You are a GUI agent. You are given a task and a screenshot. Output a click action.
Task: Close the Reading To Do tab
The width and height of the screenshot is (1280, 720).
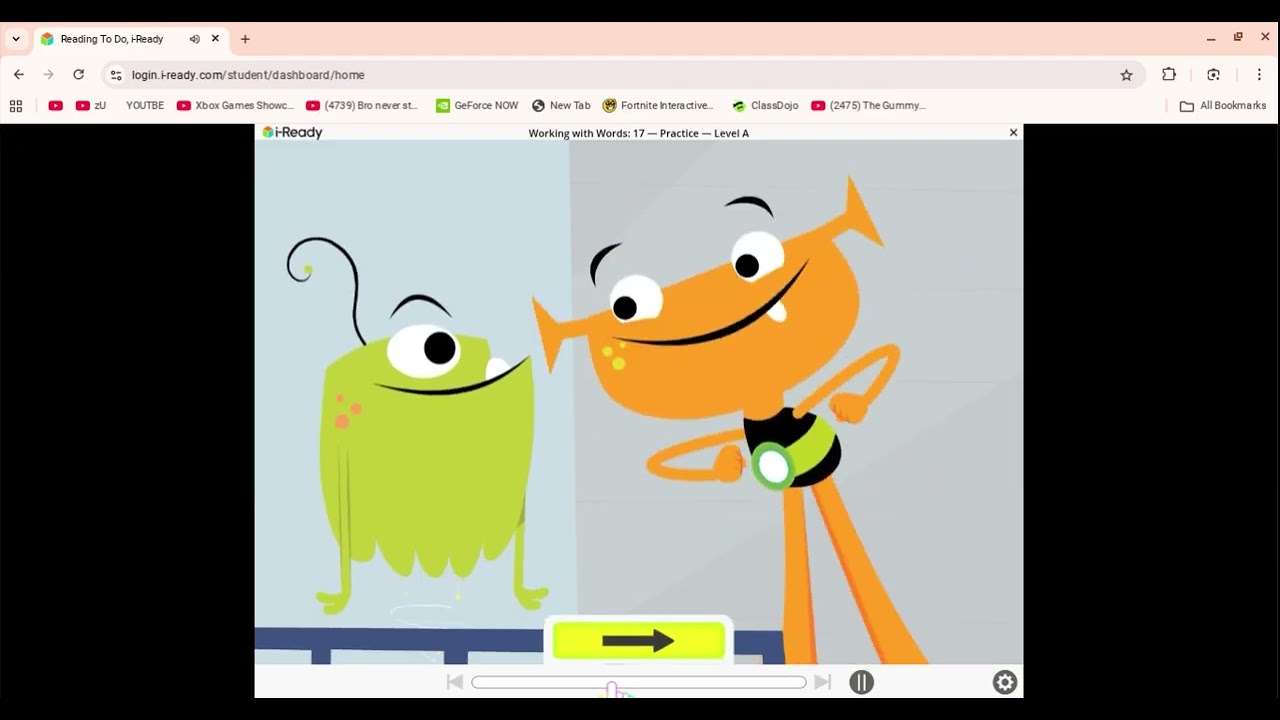coord(215,39)
